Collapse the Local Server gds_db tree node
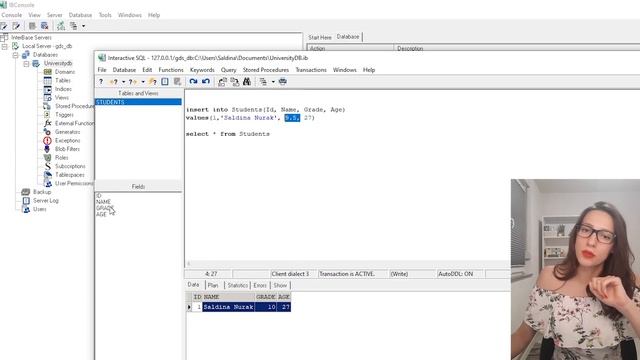This screenshot has height=360, width=640. pos(4,47)
